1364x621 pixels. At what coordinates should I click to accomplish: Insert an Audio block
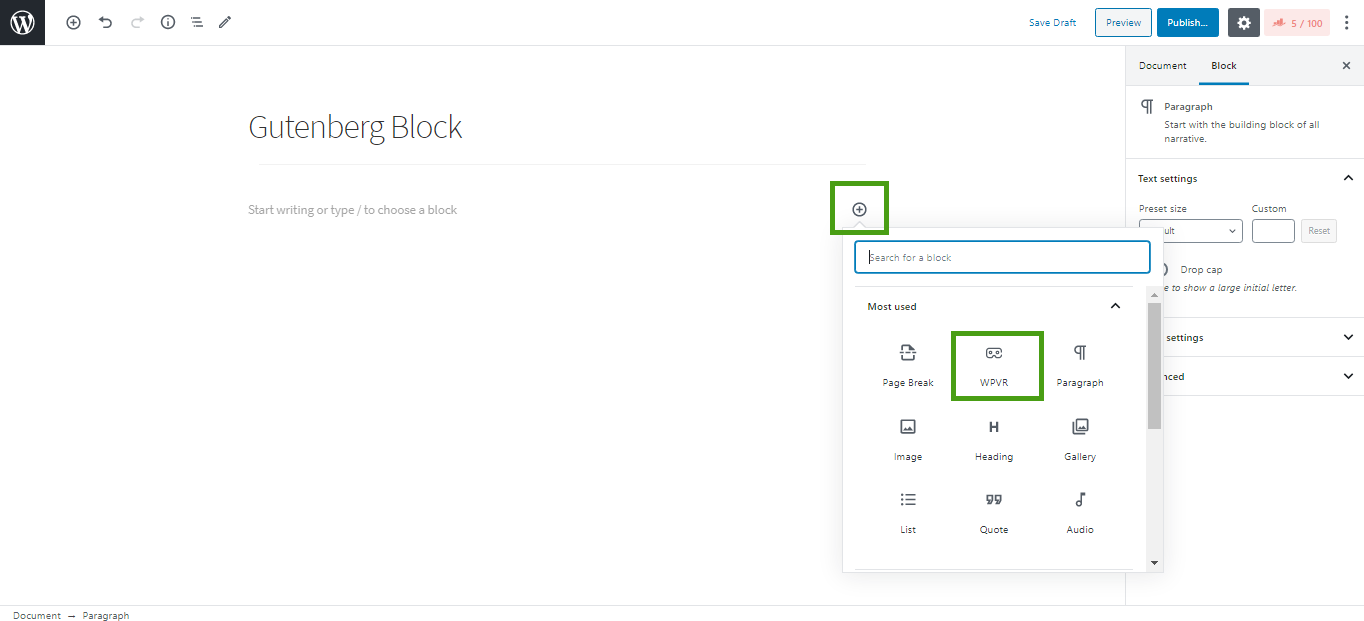tap(1080, 512)
